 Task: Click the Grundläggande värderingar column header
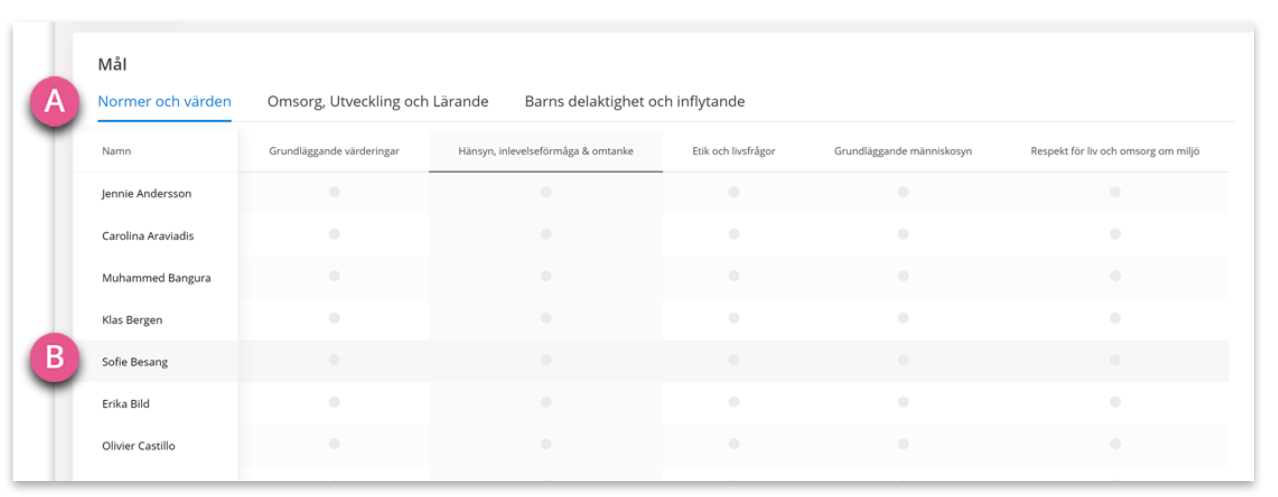(334, 151)
